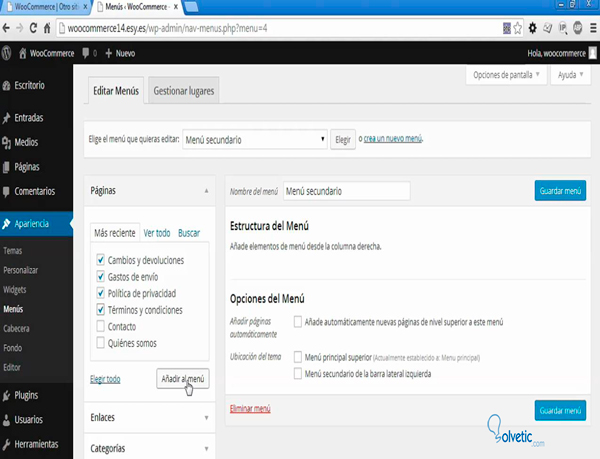
Task: Switch to the Gestionar lugares tab
Action: click(x=184, y=91)
